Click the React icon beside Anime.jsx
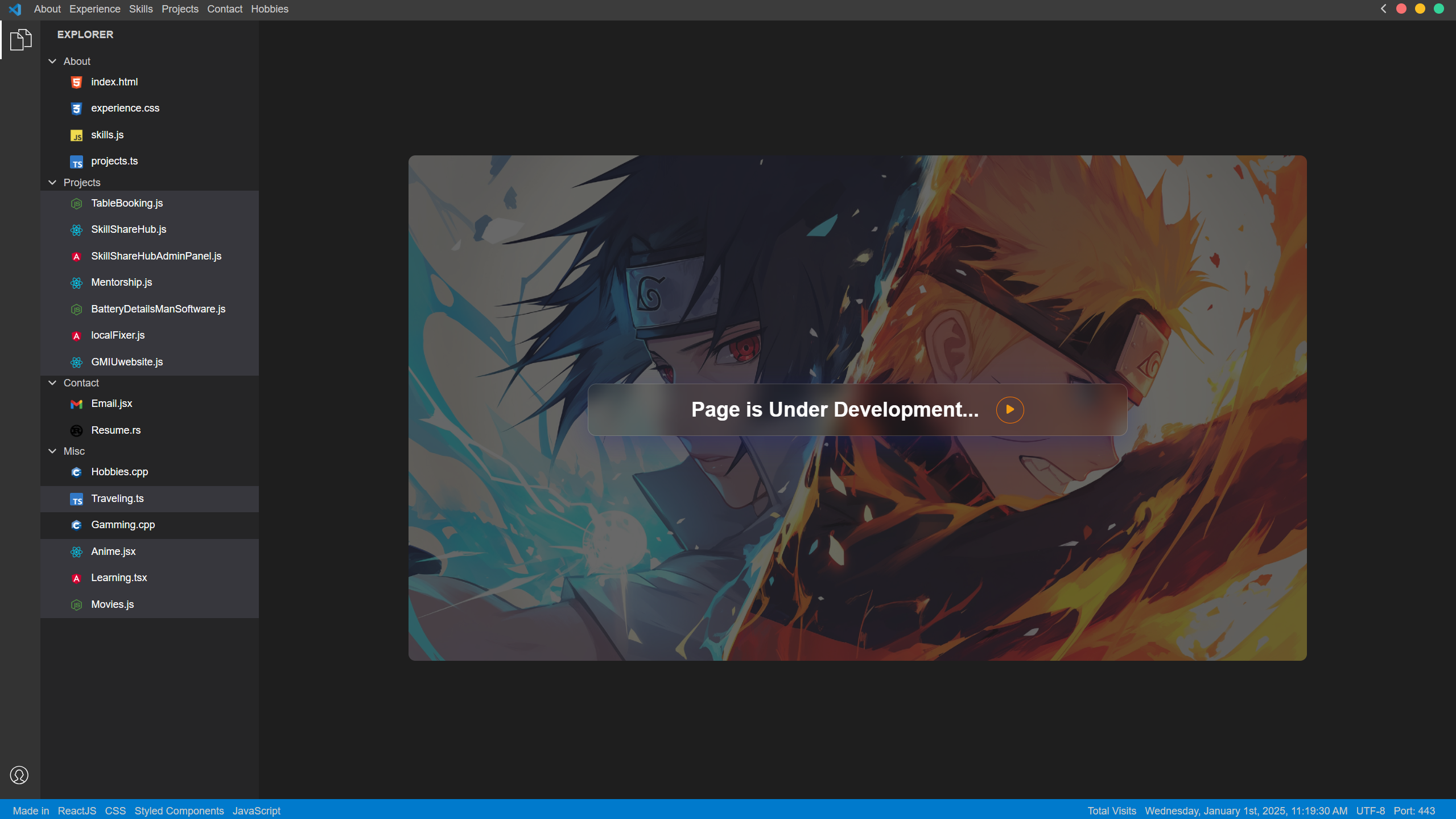This screenshot has width=1456, height=819. tap(76, 552)
